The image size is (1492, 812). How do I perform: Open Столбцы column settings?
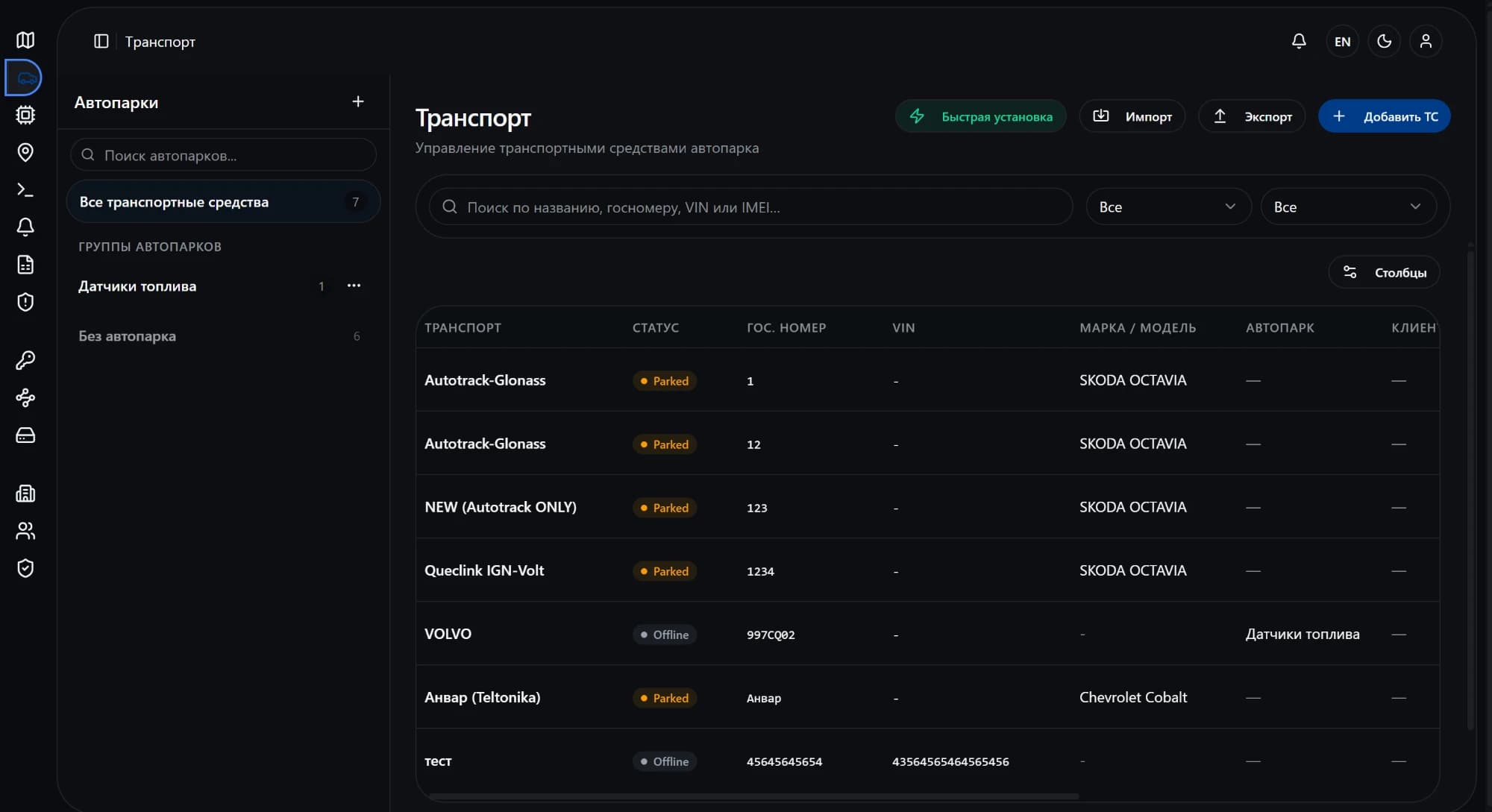[x=1385, y=272]
